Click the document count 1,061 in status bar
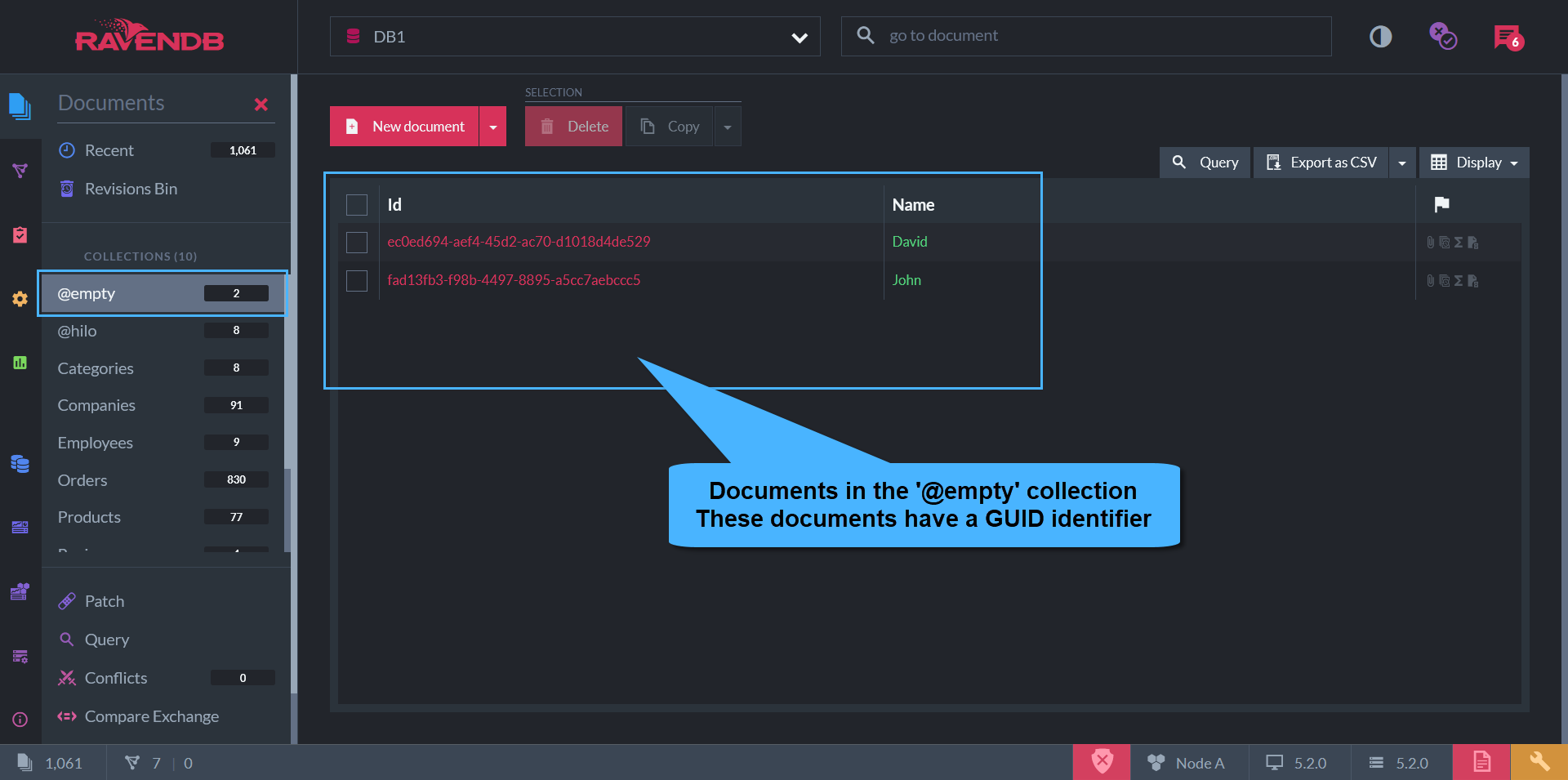 pyautogui.click(x=51, y=763)
